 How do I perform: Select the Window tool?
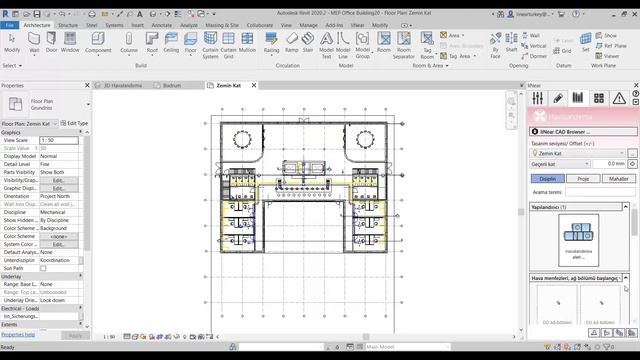(70, 42)
